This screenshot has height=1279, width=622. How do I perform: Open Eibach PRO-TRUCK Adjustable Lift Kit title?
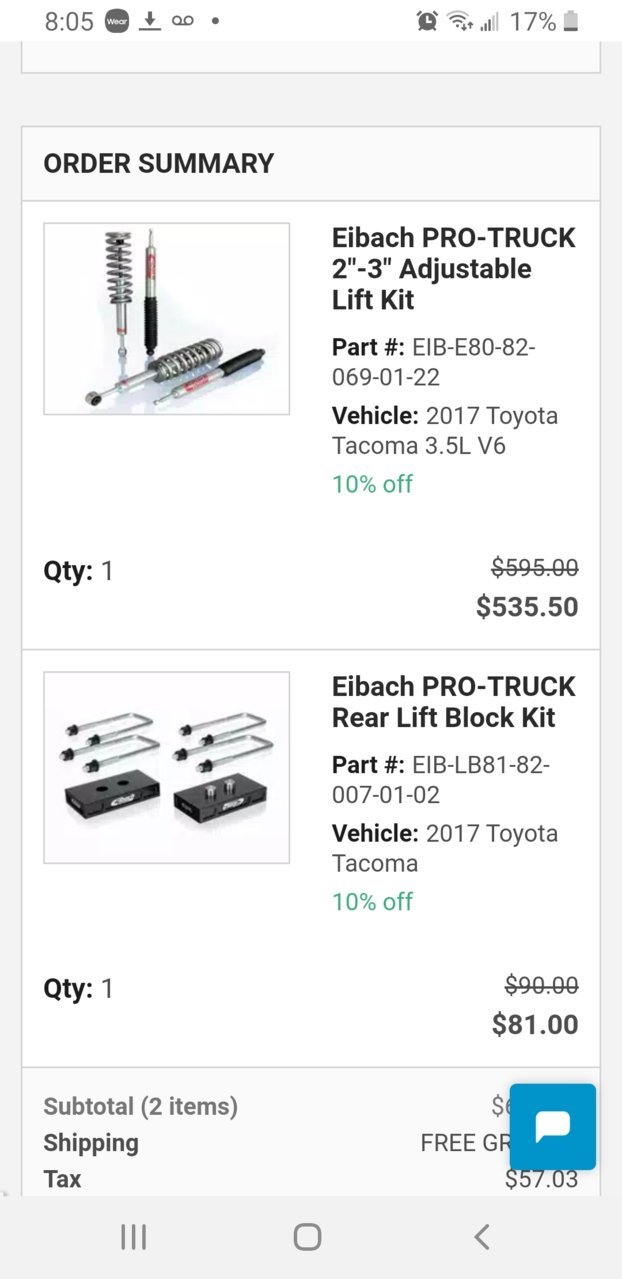pyautogui.click(x=454, y=269)
